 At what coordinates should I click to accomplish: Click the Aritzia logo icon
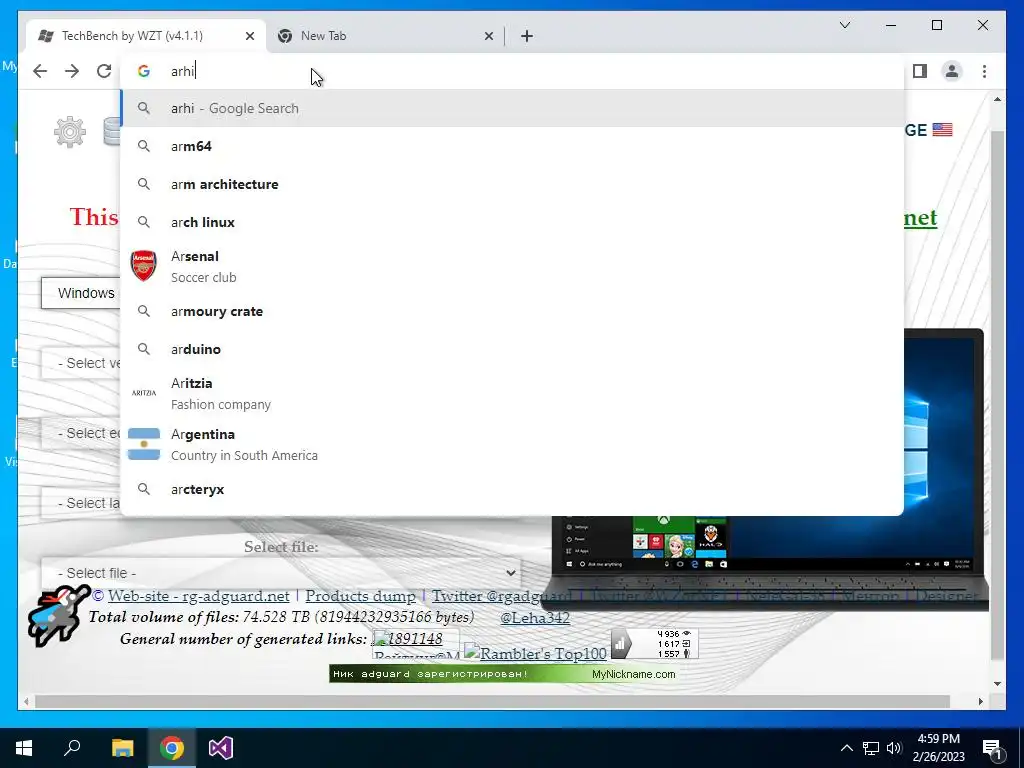[x=144, y=393]
